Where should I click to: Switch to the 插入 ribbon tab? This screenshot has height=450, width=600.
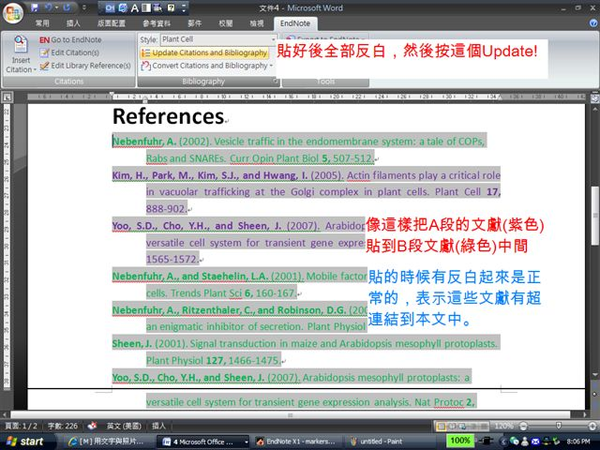coord(73,23)
